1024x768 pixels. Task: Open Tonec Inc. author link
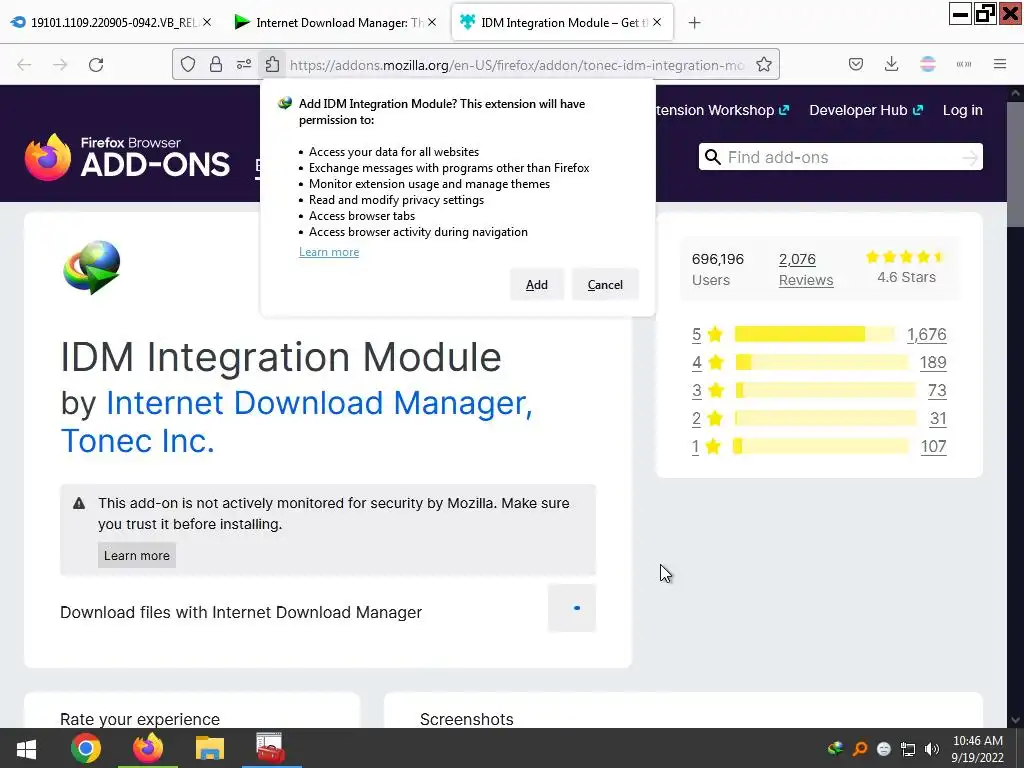[x=138, y=441]
